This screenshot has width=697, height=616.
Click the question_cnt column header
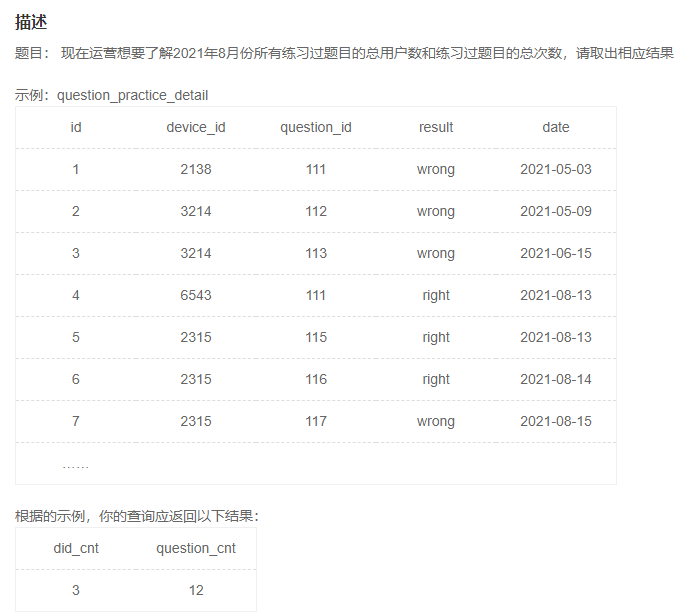[196, 548]
